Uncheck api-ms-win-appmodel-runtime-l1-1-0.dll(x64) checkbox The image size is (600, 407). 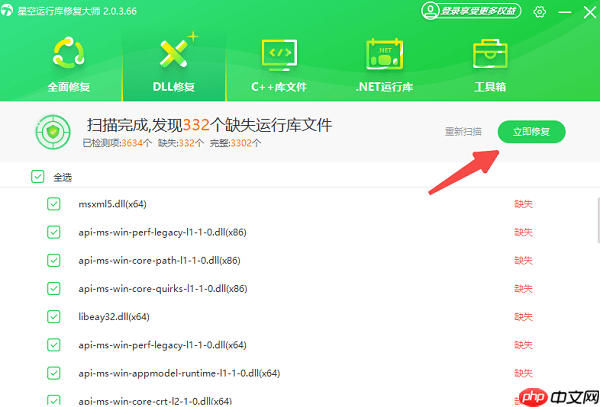pyautogui.click(x=54, y=373)
